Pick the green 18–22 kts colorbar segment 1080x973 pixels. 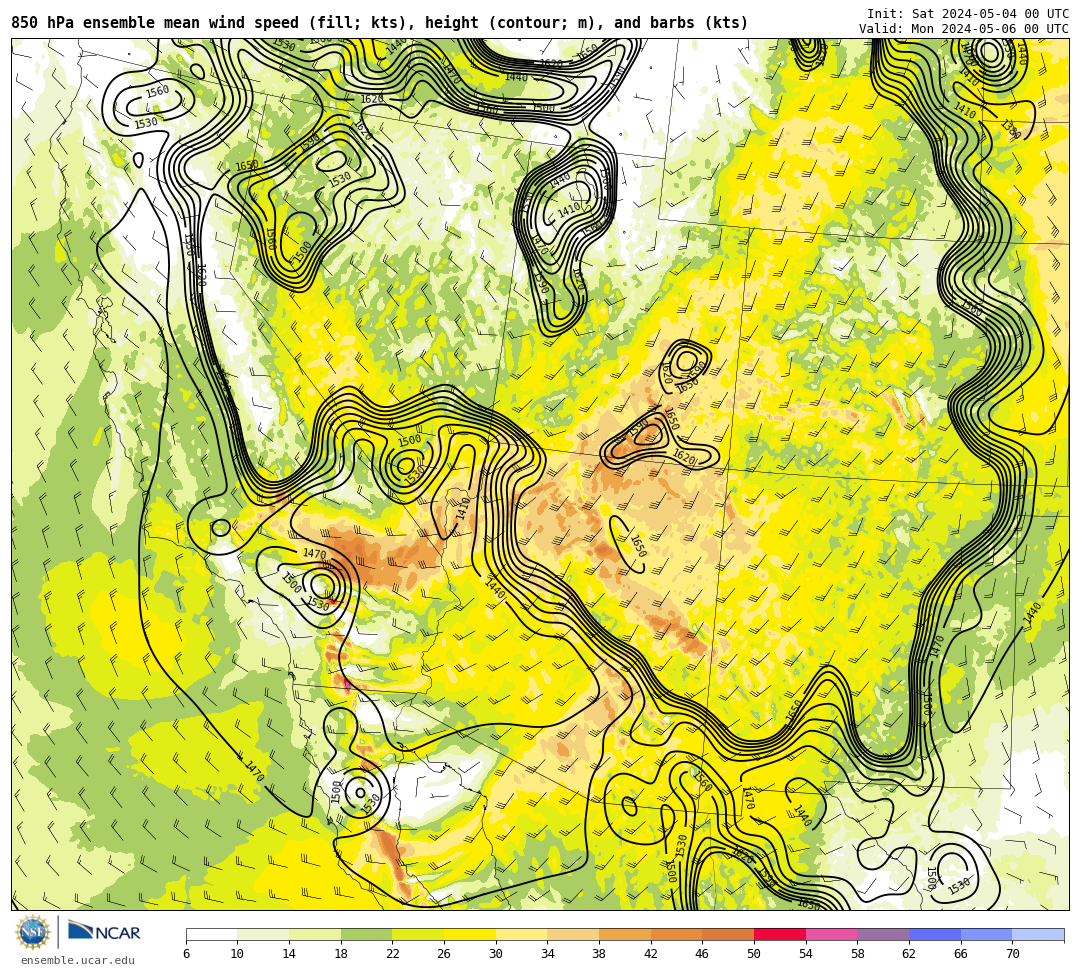click(366, 934)
